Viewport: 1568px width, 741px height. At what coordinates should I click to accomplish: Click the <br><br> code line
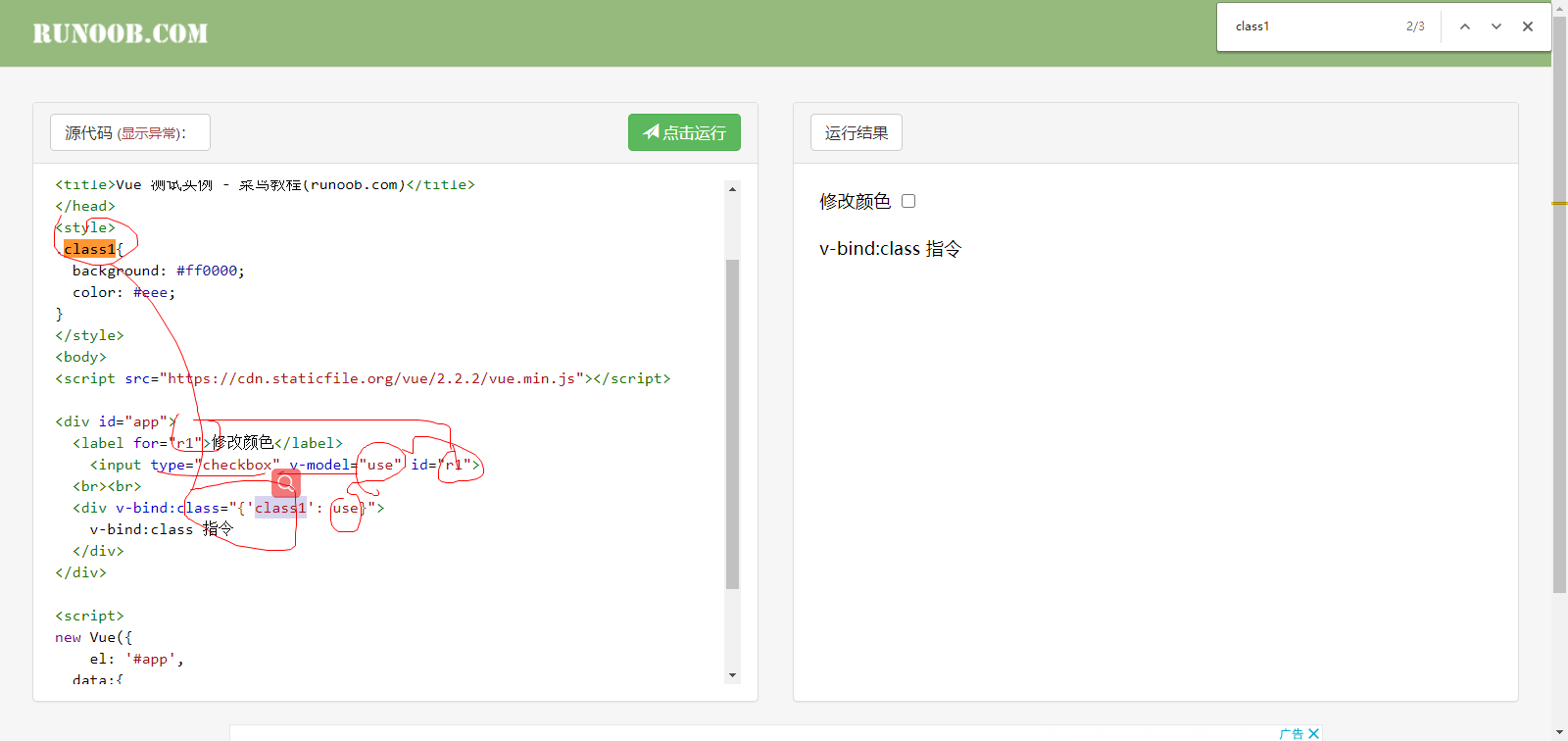pos(107,486)
